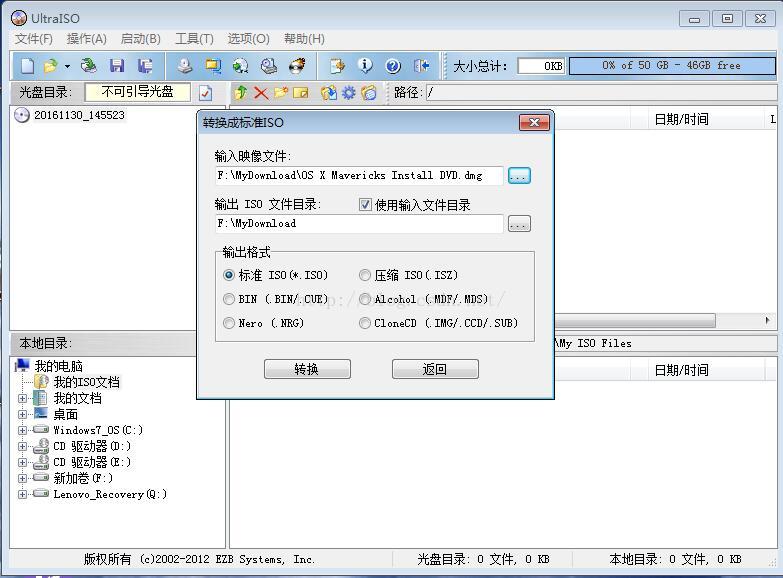Screen dimensions: 783x578
Task: Click the notepad with arrow toolbar icon
Action: point(338,66)
